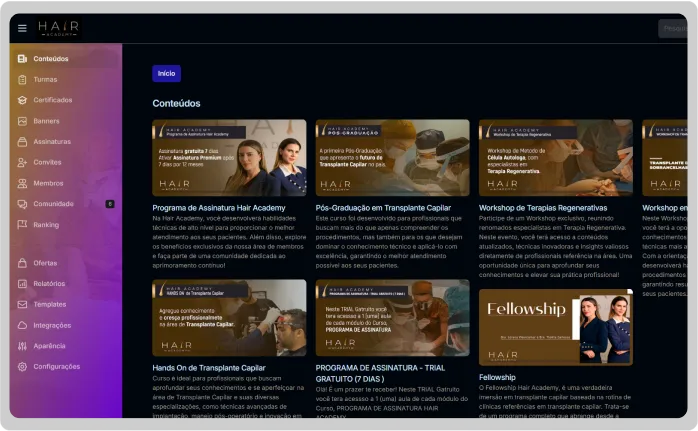Open the Workshop de Terapias Regenerativas thumbnail
The image size is (698, 431).
pos(555,158)
